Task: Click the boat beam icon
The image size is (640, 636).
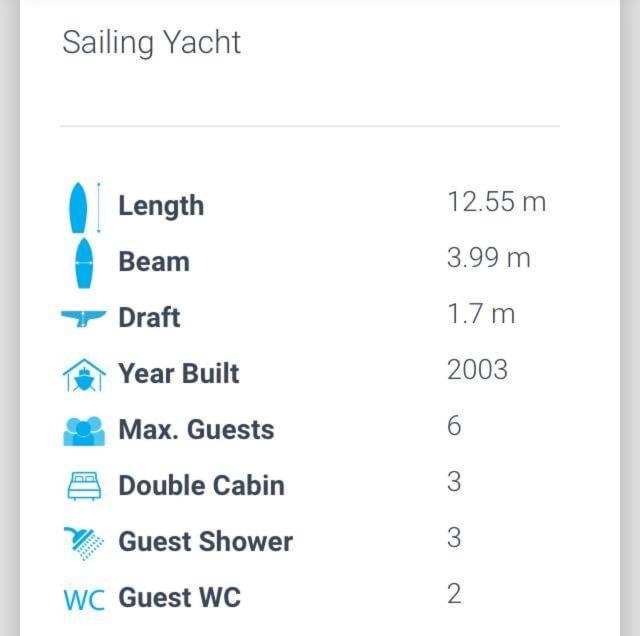Action: coord(84,263)
